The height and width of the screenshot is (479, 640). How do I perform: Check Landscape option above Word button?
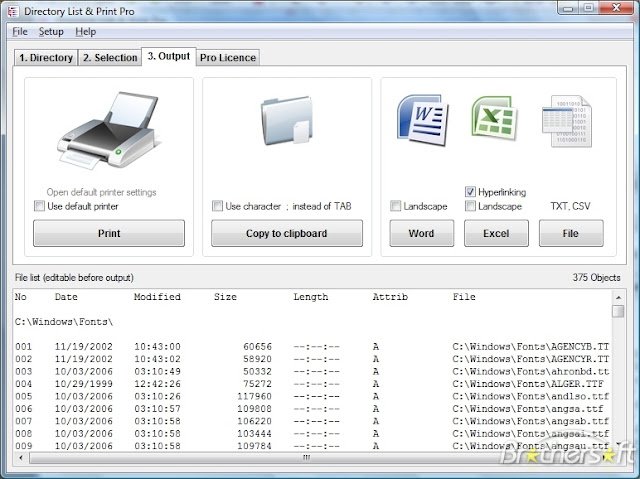(395, 206)
